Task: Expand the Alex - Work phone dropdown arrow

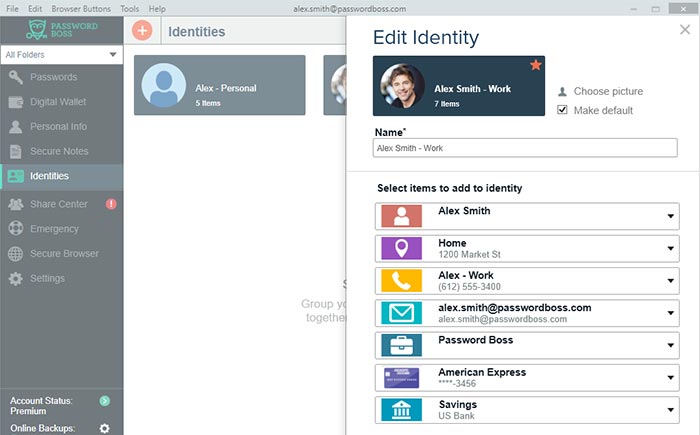Action: pos(671,280)
